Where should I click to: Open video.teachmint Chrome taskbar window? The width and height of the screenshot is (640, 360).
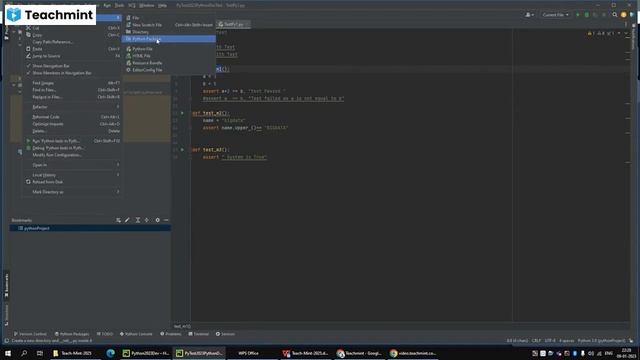tap(413, 353)
